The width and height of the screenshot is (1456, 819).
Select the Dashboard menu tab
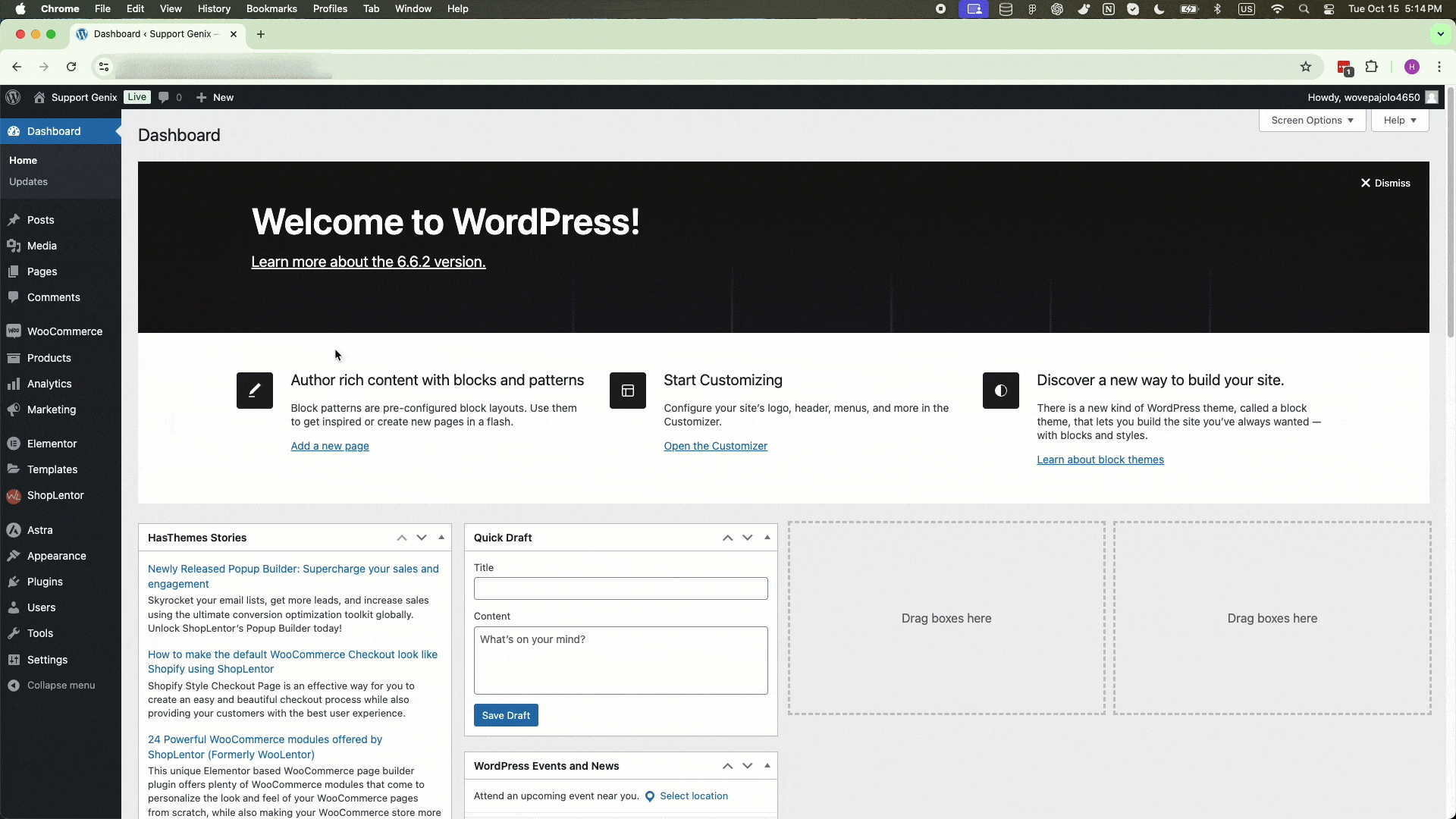(x=54, y=131)
